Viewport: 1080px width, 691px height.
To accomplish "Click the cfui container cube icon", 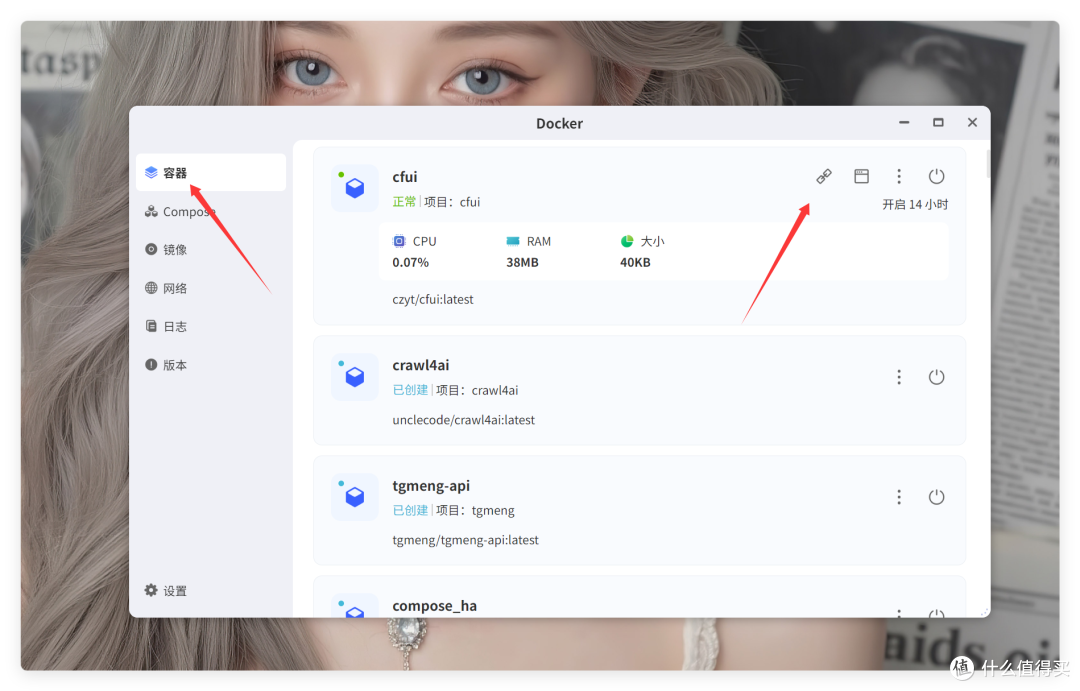I will click(355, 187).
